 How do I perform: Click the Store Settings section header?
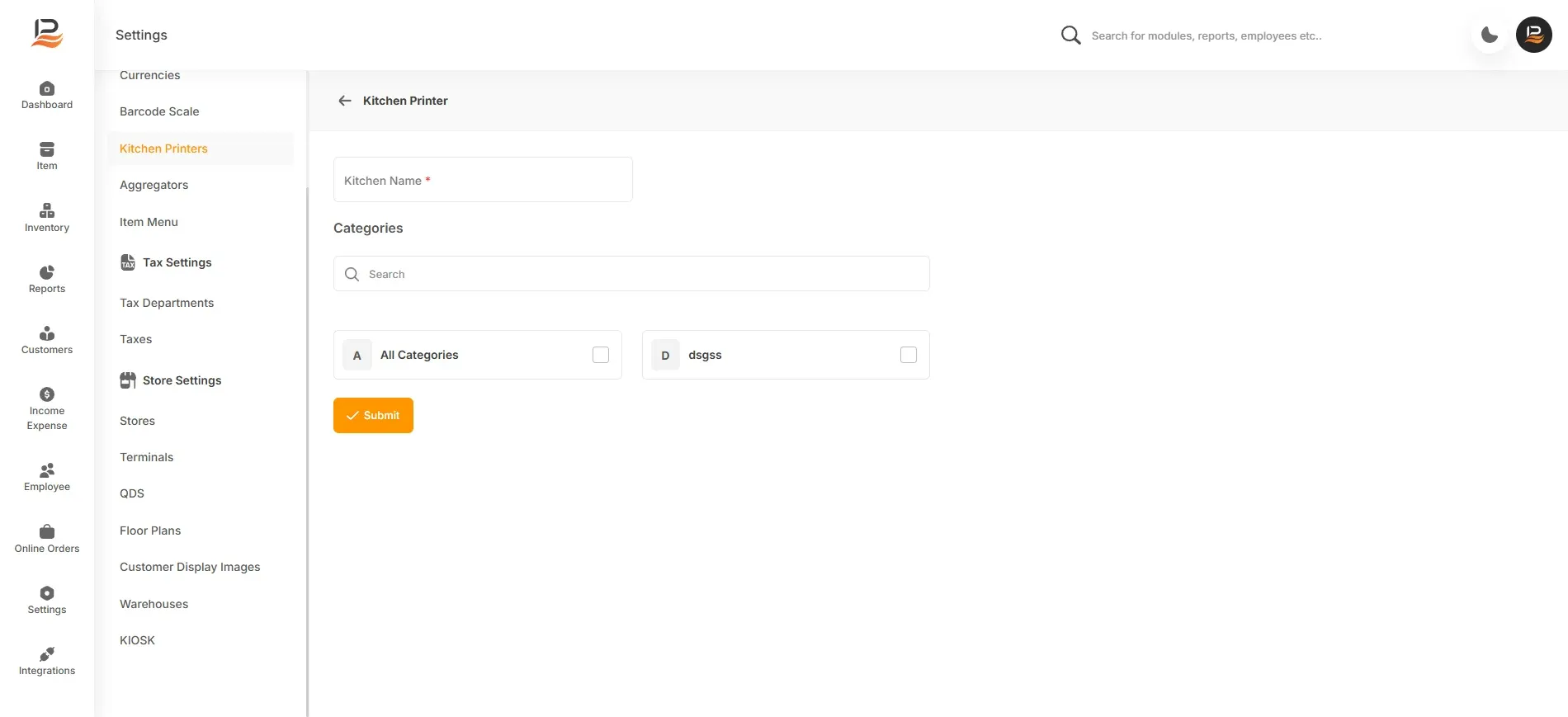point(182,380)
